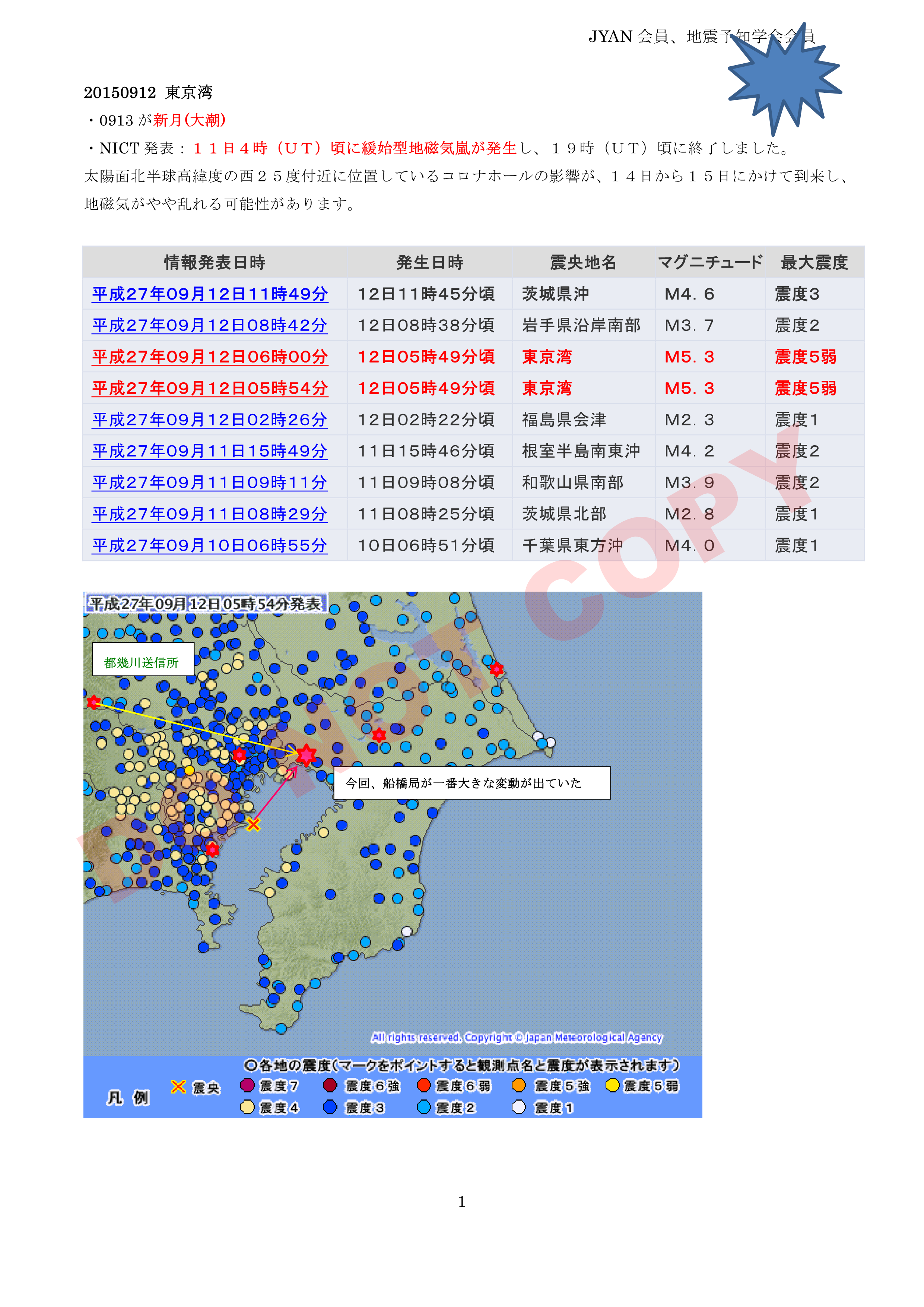
Task: Click the 都幾川送信所 callout box
Action: point(143,660)
